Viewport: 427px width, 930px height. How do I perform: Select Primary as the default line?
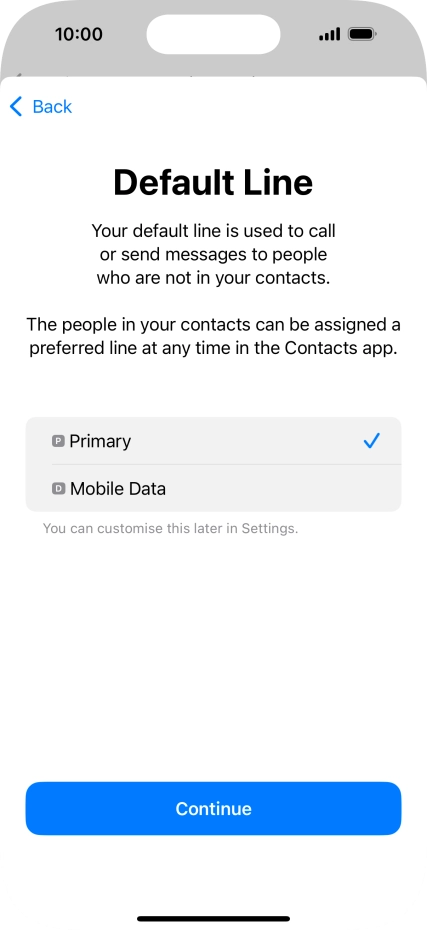[214, 441]
